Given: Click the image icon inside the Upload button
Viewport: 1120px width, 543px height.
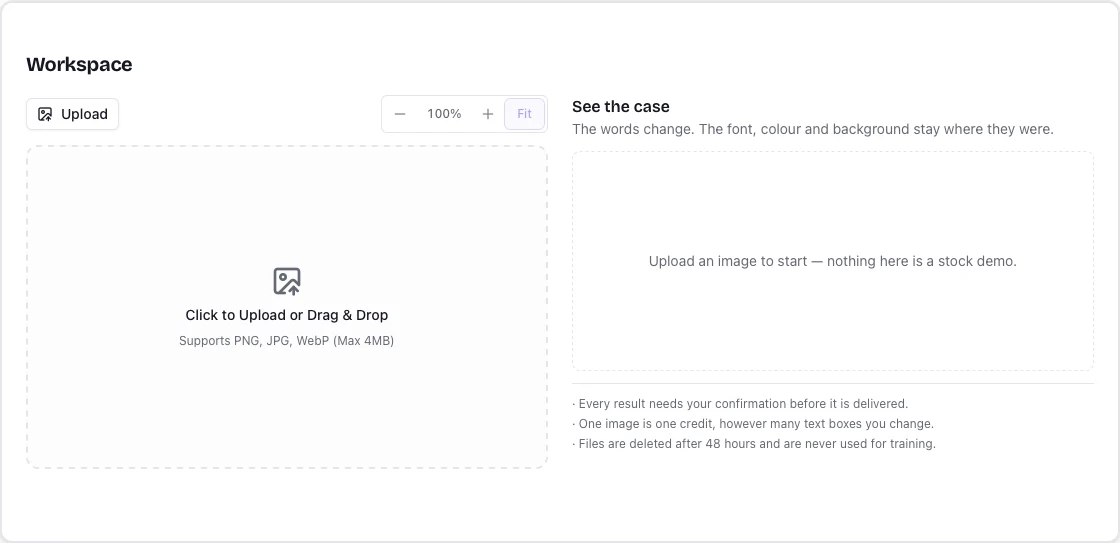Looking at the screenshot, I should tap(45, 114).
